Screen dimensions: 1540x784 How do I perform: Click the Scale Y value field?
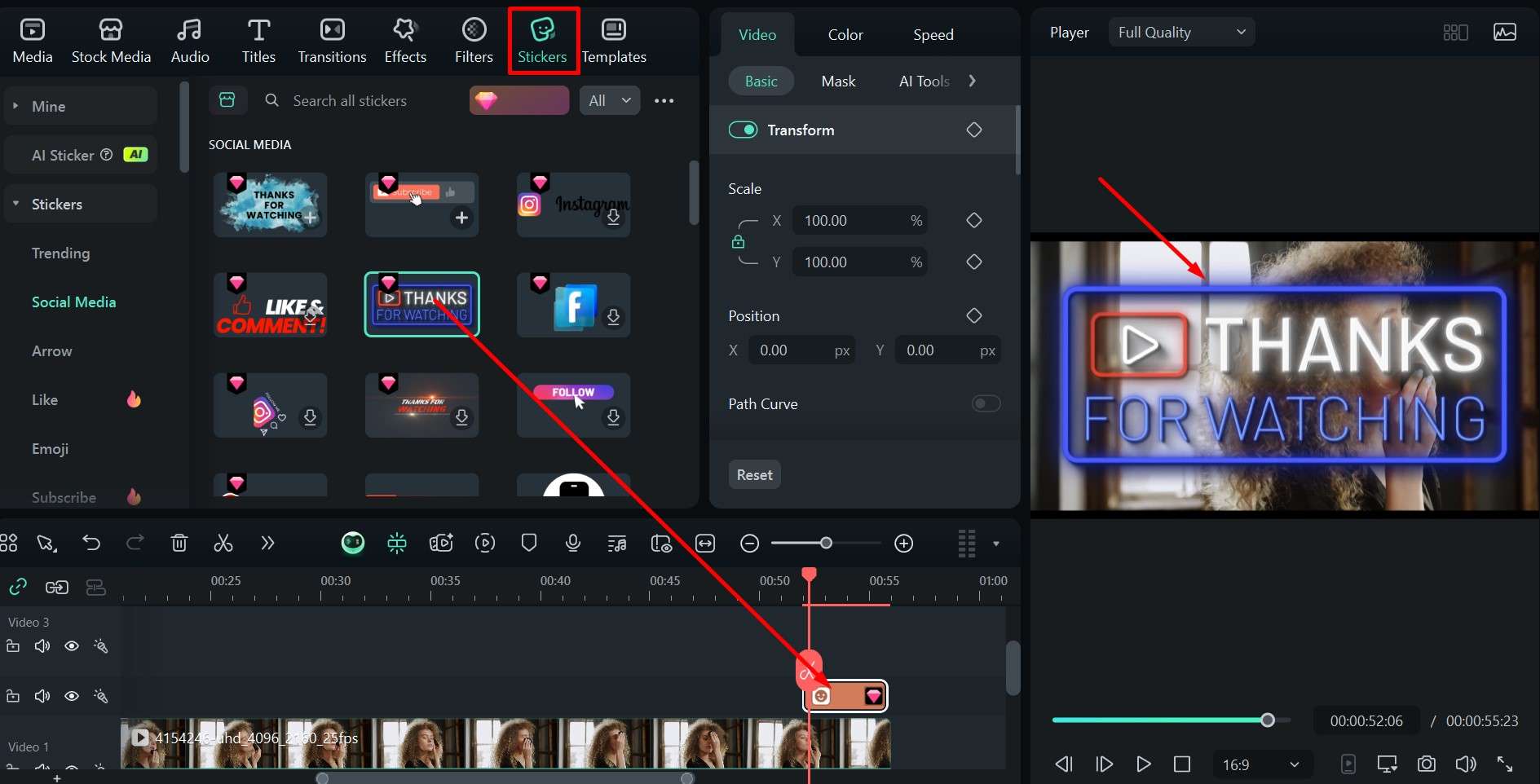click(x=860, y=262)
